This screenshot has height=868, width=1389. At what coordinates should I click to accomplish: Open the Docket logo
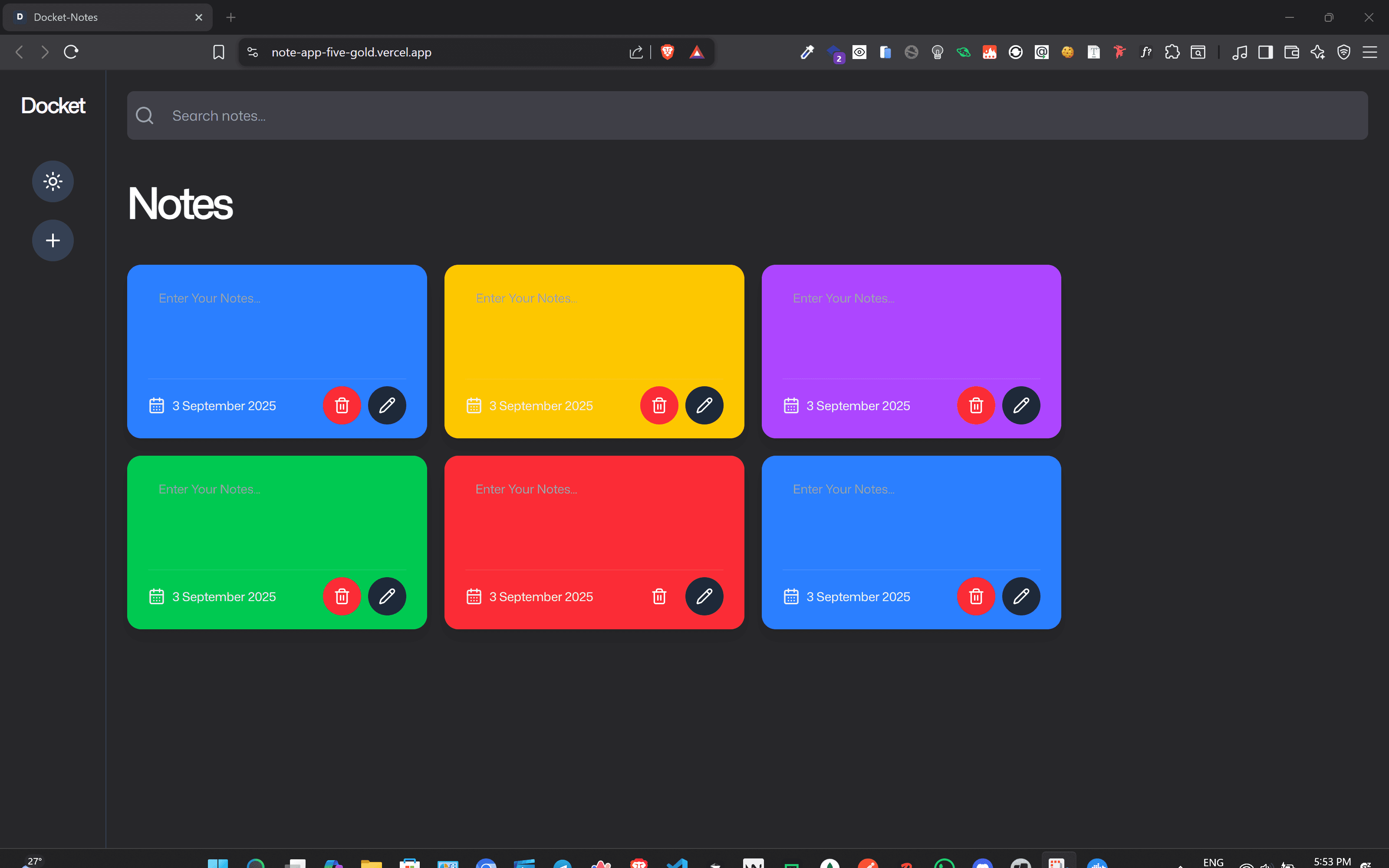[x=53, y=105]
